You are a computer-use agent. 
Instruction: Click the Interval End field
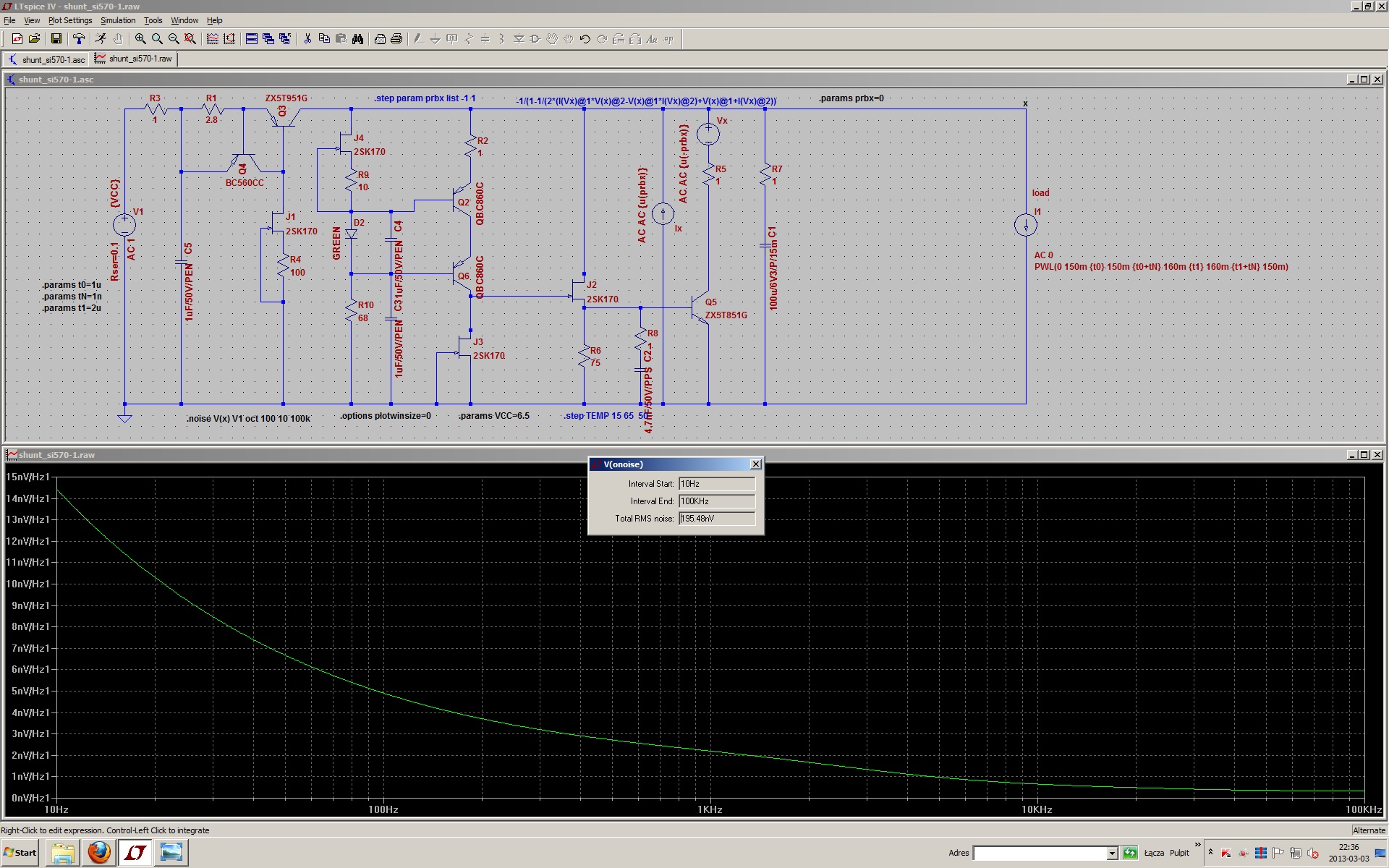717,501
